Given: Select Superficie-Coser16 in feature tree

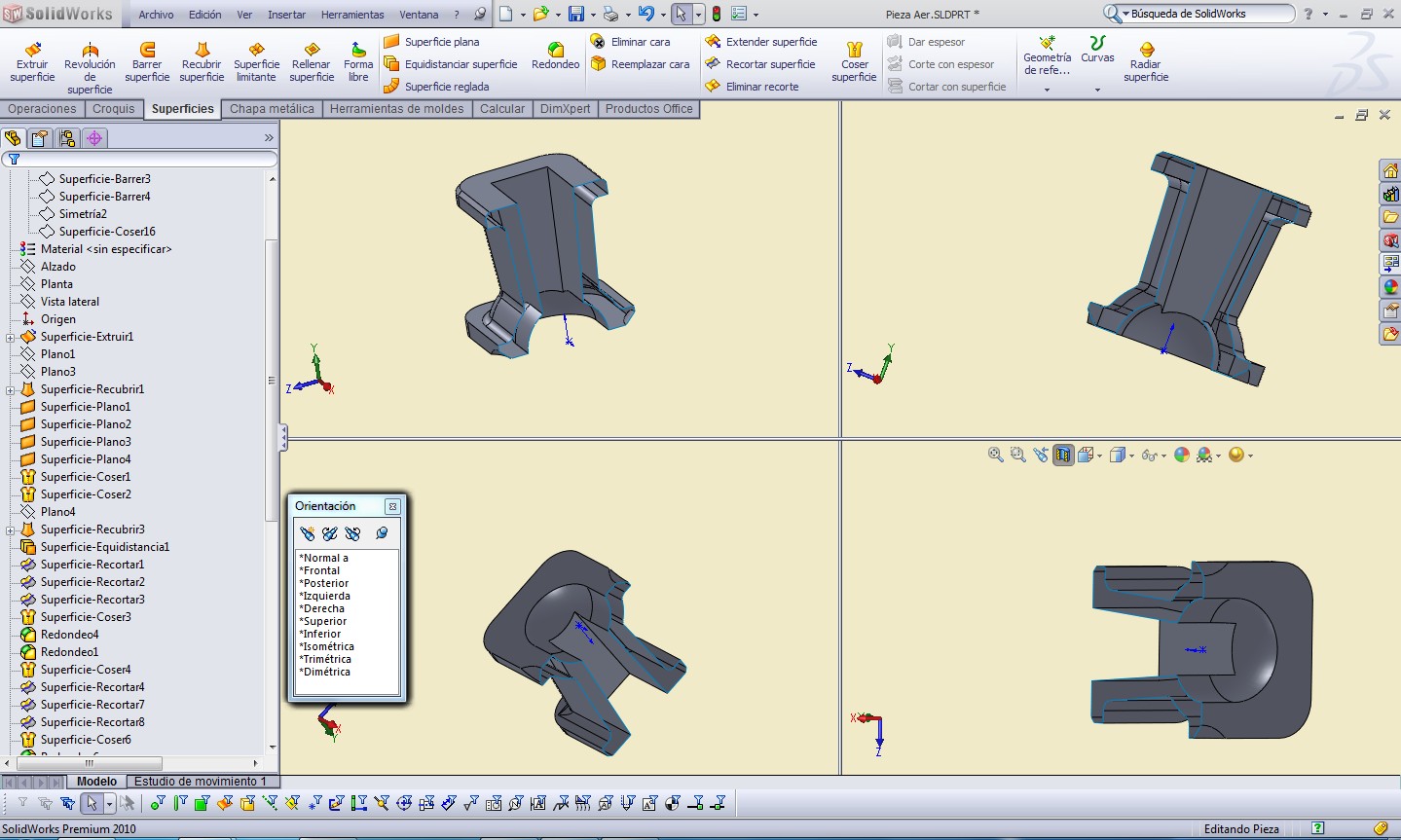Looking at the screenshot, I should [x=107, y=232].
